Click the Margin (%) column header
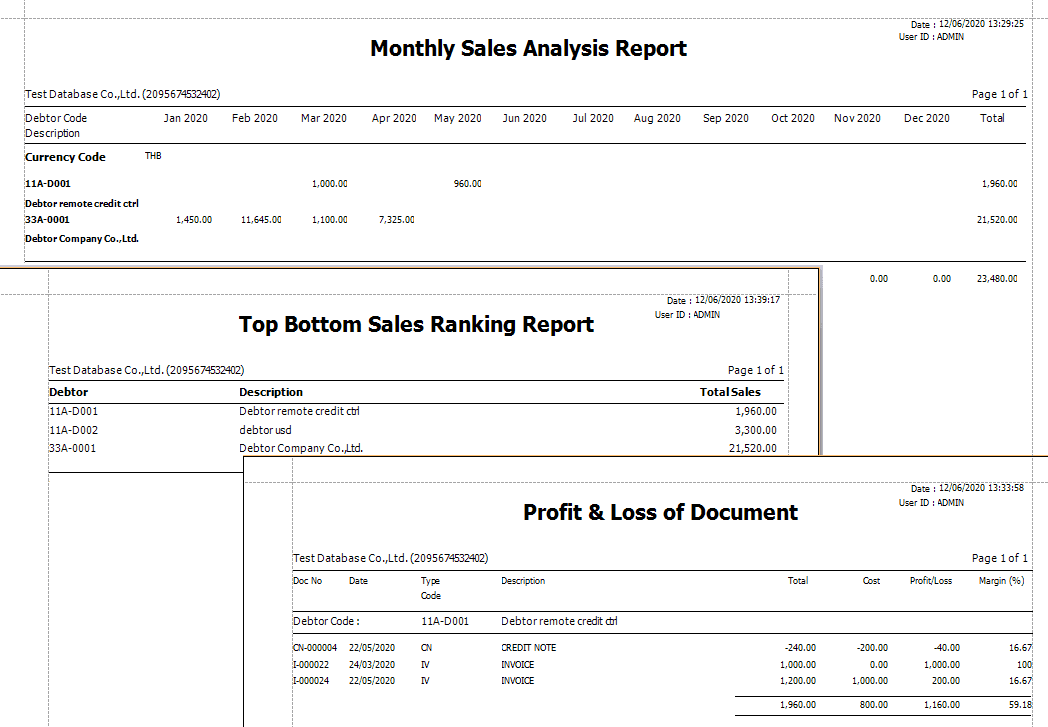This screenshot has height=727, width=1048. [1001, 581]
